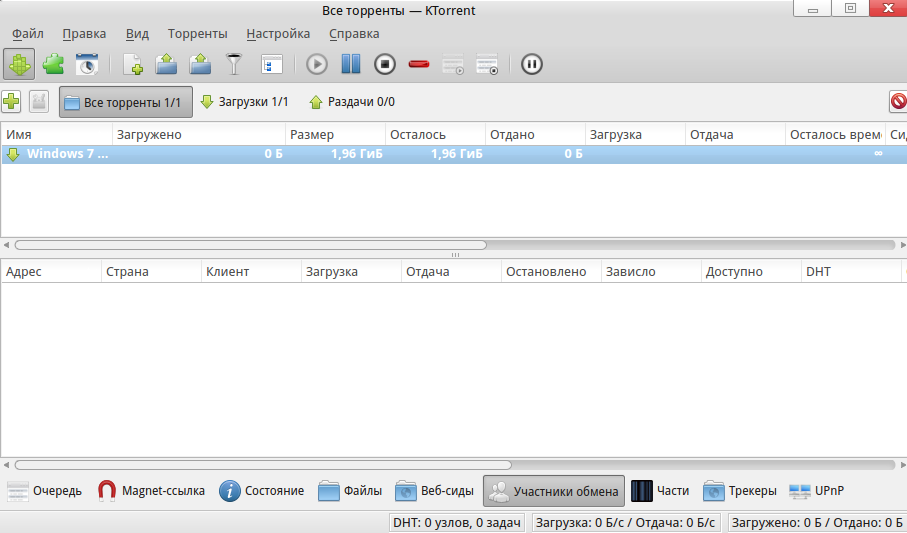Image resolution: width=907 pixels, height=533 pixels.
Task: Open the Трекеры panel
Action: (x=740, y=491)
